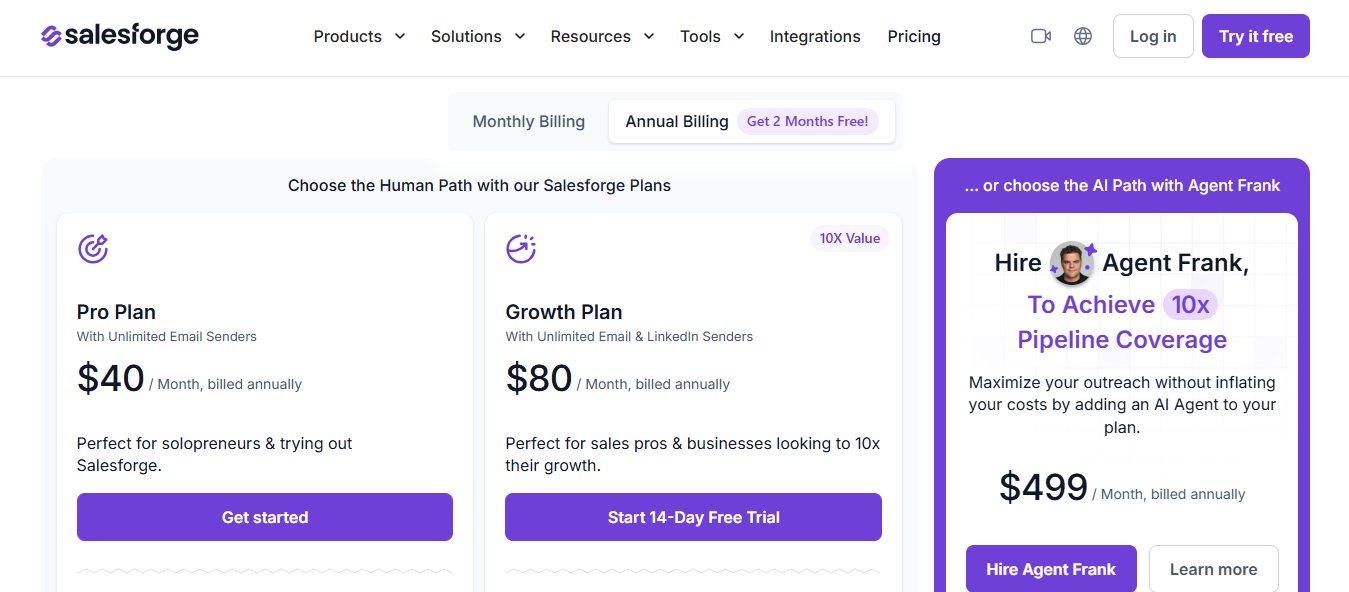Viewport: 1349px width, 592px height.
Task: Click the 10X Value badge
Action: [849, 238]
